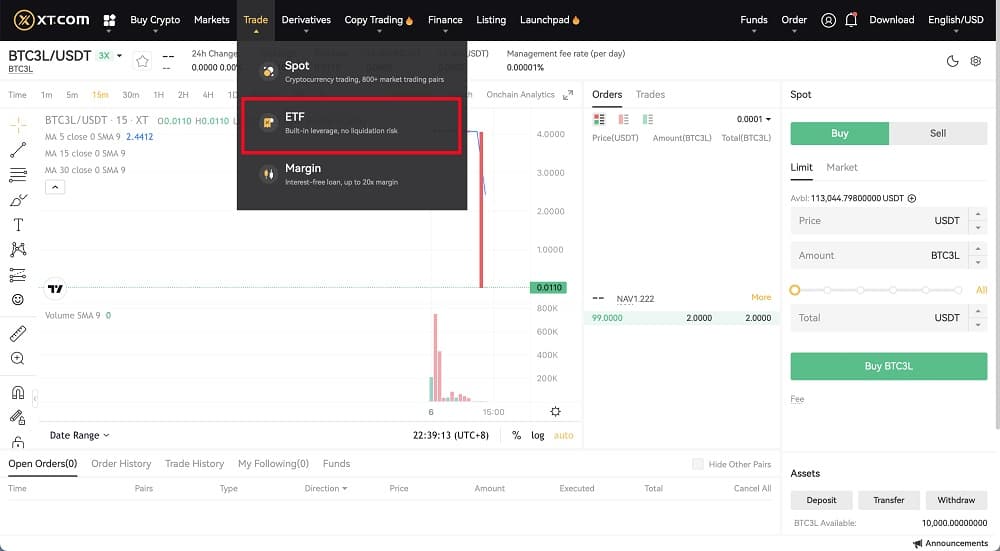This screenshot has height=551, width=1000.
Task: Open the notifications bell
Action: coord(851,20)
